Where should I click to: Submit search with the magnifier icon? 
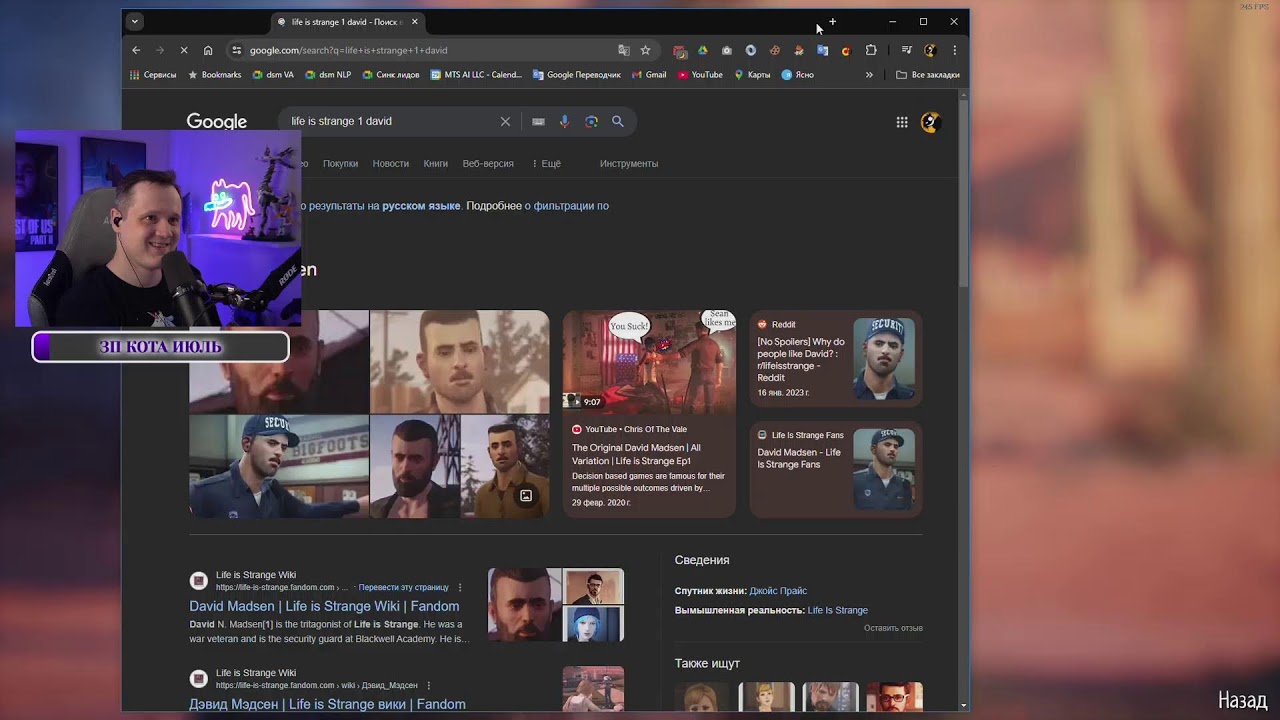point(618,121)
